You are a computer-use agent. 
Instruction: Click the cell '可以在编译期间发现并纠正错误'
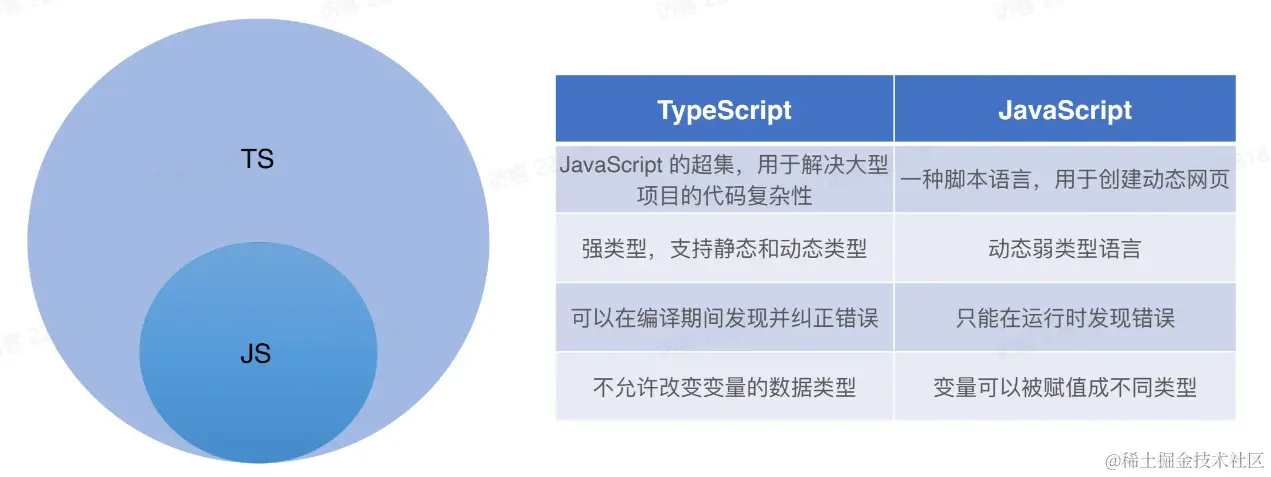click(x=724, y=317)
